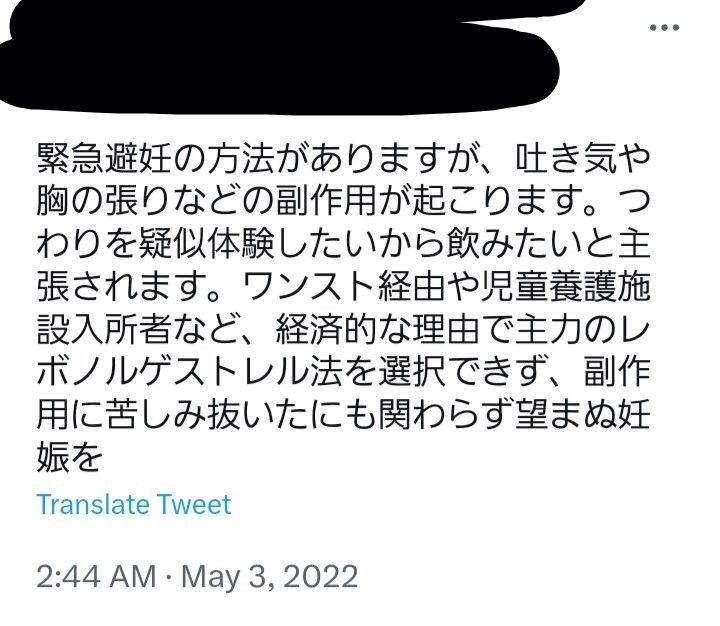Click the tweet line starting with 緊急避妊
Screen dimensions: 720x626
[x=343, y=159]
